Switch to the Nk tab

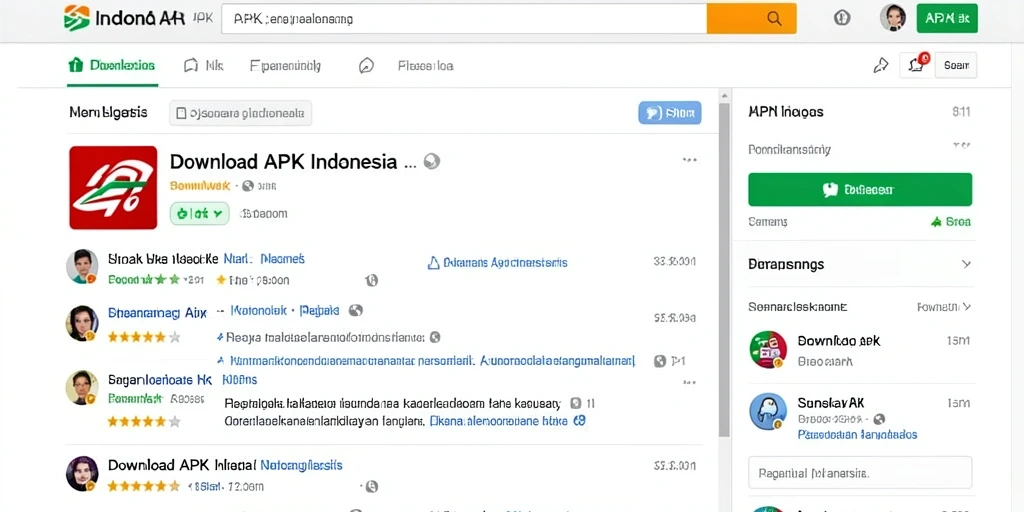pyautogui.click(x=204, y=65)
